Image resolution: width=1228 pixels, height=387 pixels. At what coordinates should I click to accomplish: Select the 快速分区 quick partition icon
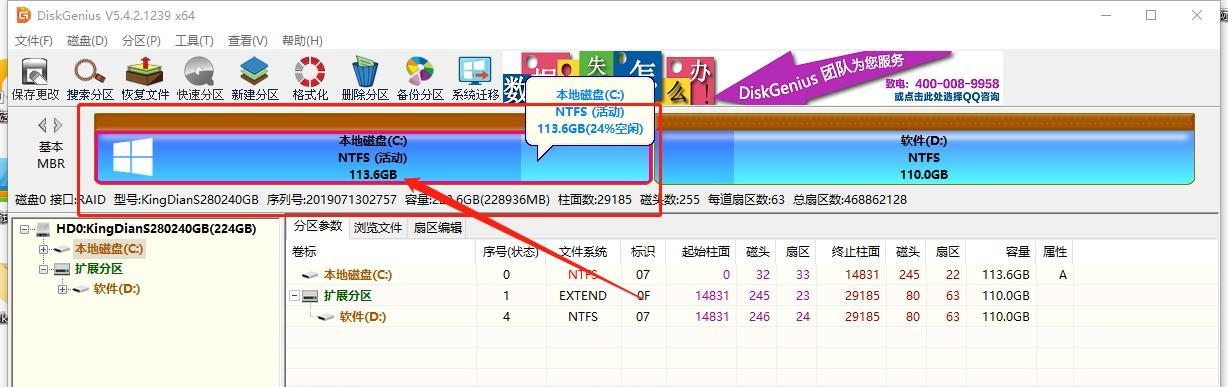[200, 78]
